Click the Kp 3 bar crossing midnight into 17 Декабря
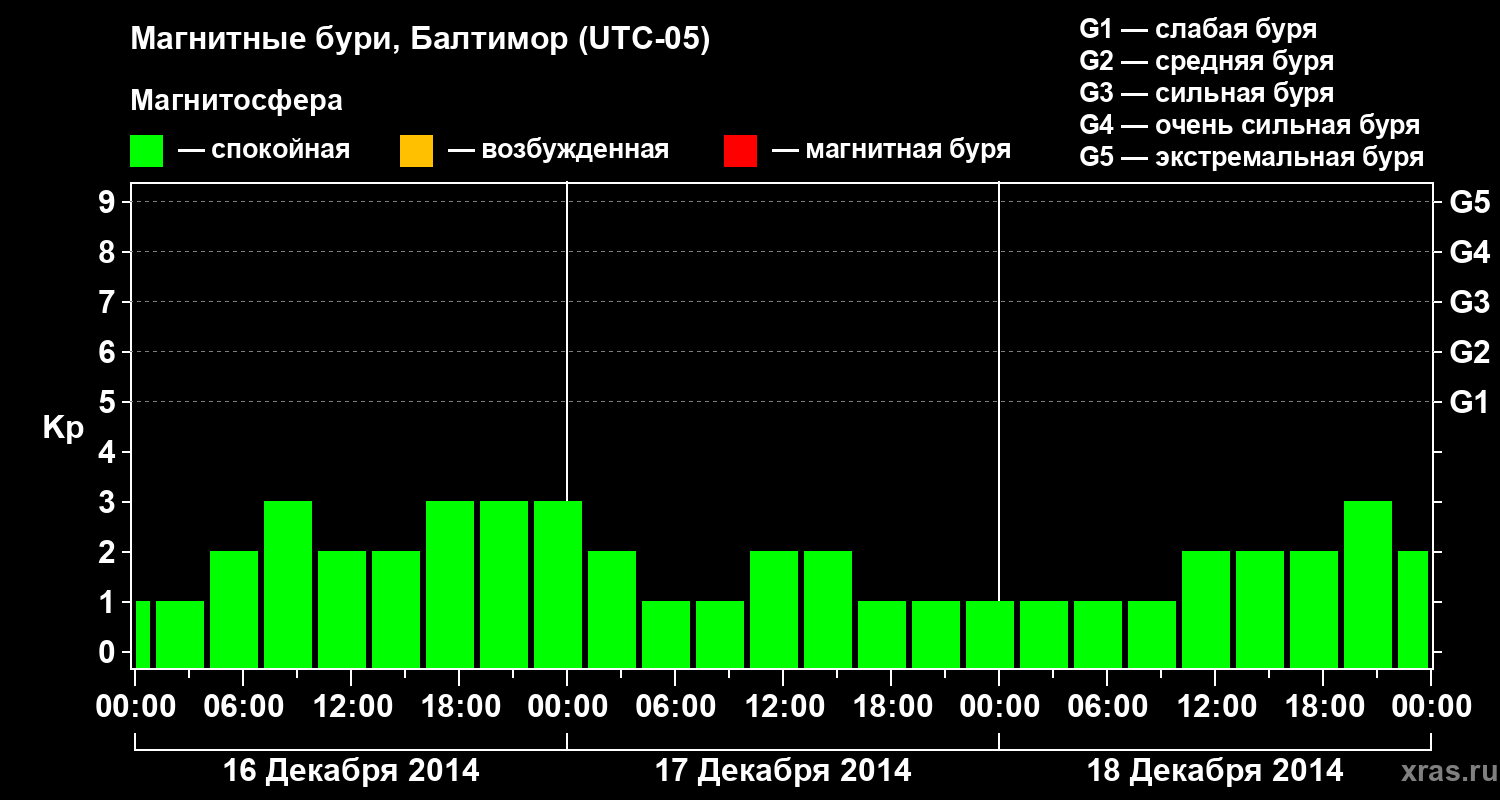 pyautogui.click(x=558, y=584)
